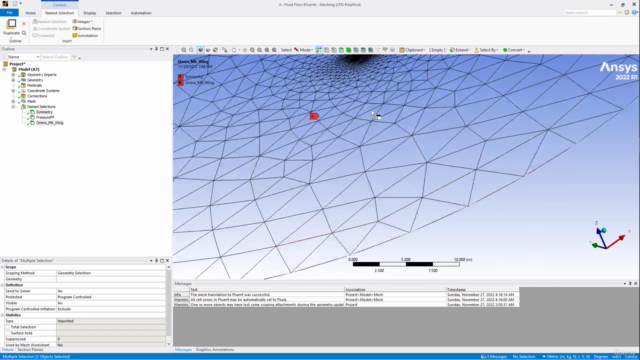Toggle the Surface Area checkbox
640x360 pixels.
(x=8, y=333)
